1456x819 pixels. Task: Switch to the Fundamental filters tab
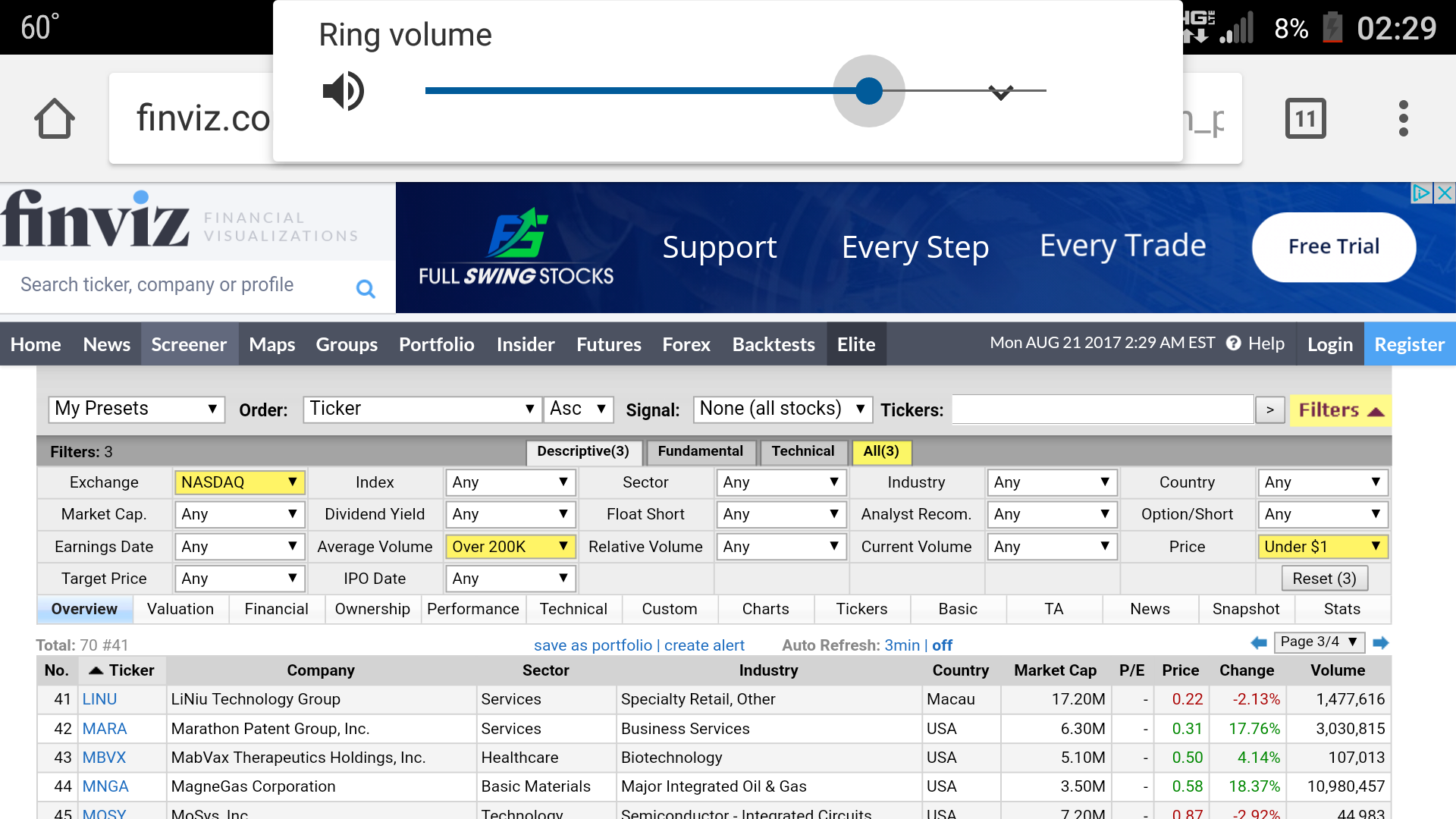pos(700,452)
